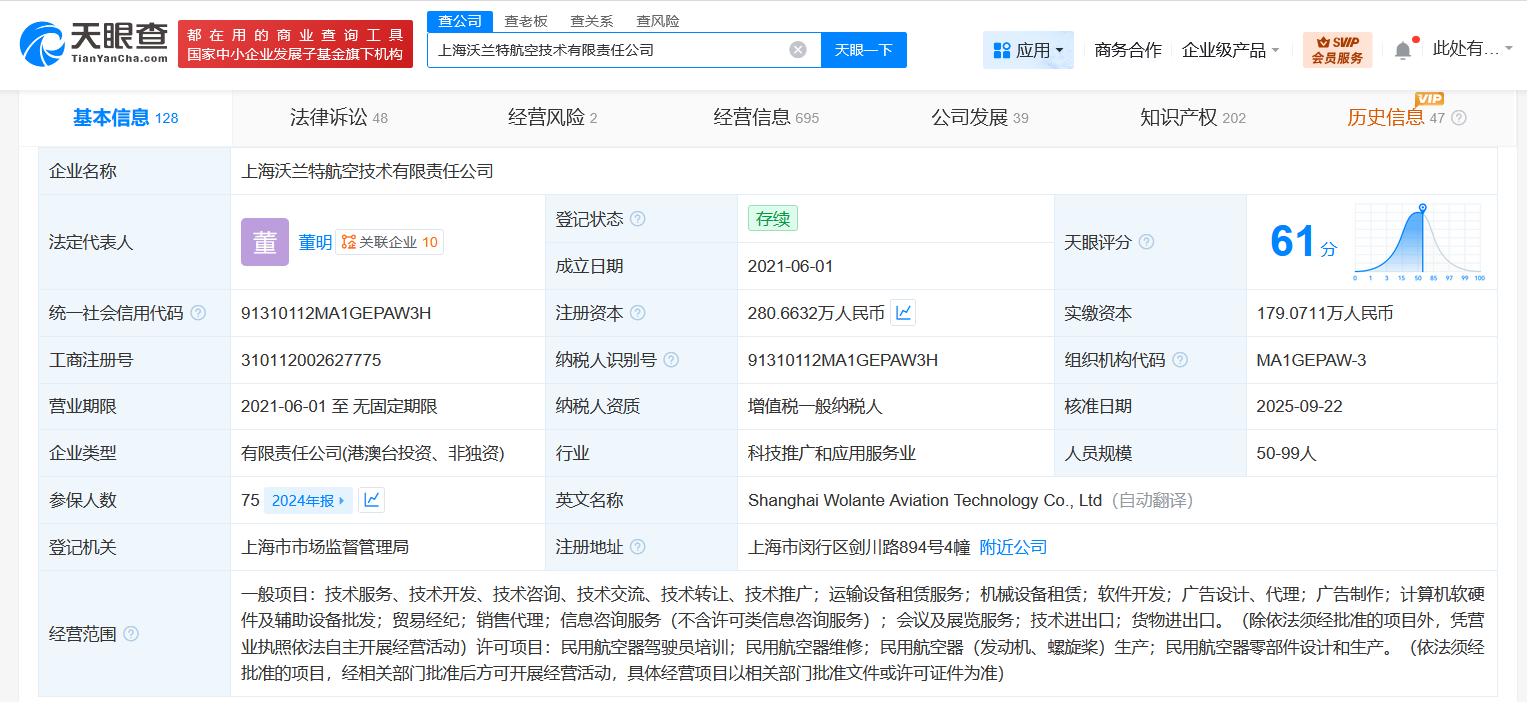Image resolution: width=1527 pixels, height=702 pixels.
Task: Click the notification bell icon
Action: (1402, 47)
